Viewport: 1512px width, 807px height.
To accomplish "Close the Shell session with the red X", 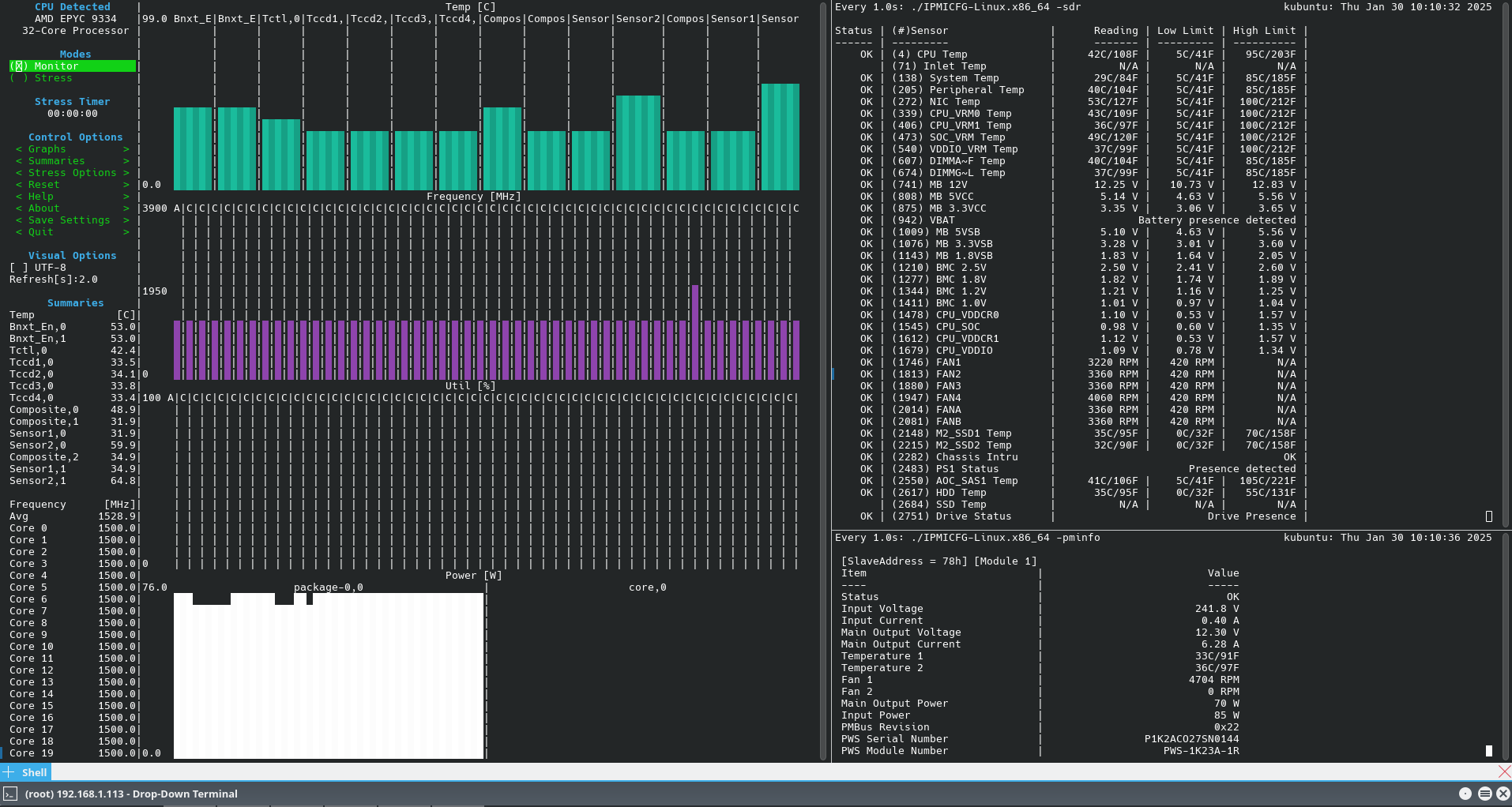I will (x=1504, y=771).
